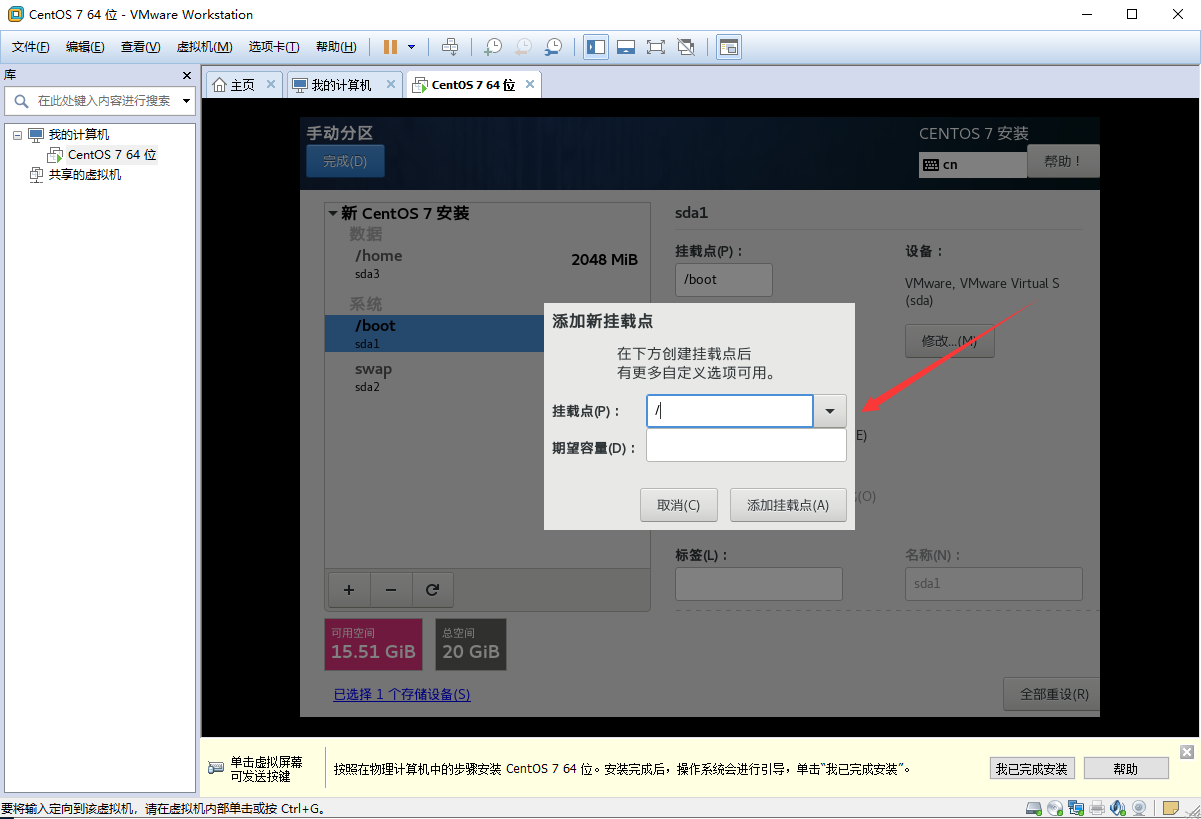Click 完成(D) button in installer
The height and width of the screenshot is (819, 1201).
coord(345,161)
